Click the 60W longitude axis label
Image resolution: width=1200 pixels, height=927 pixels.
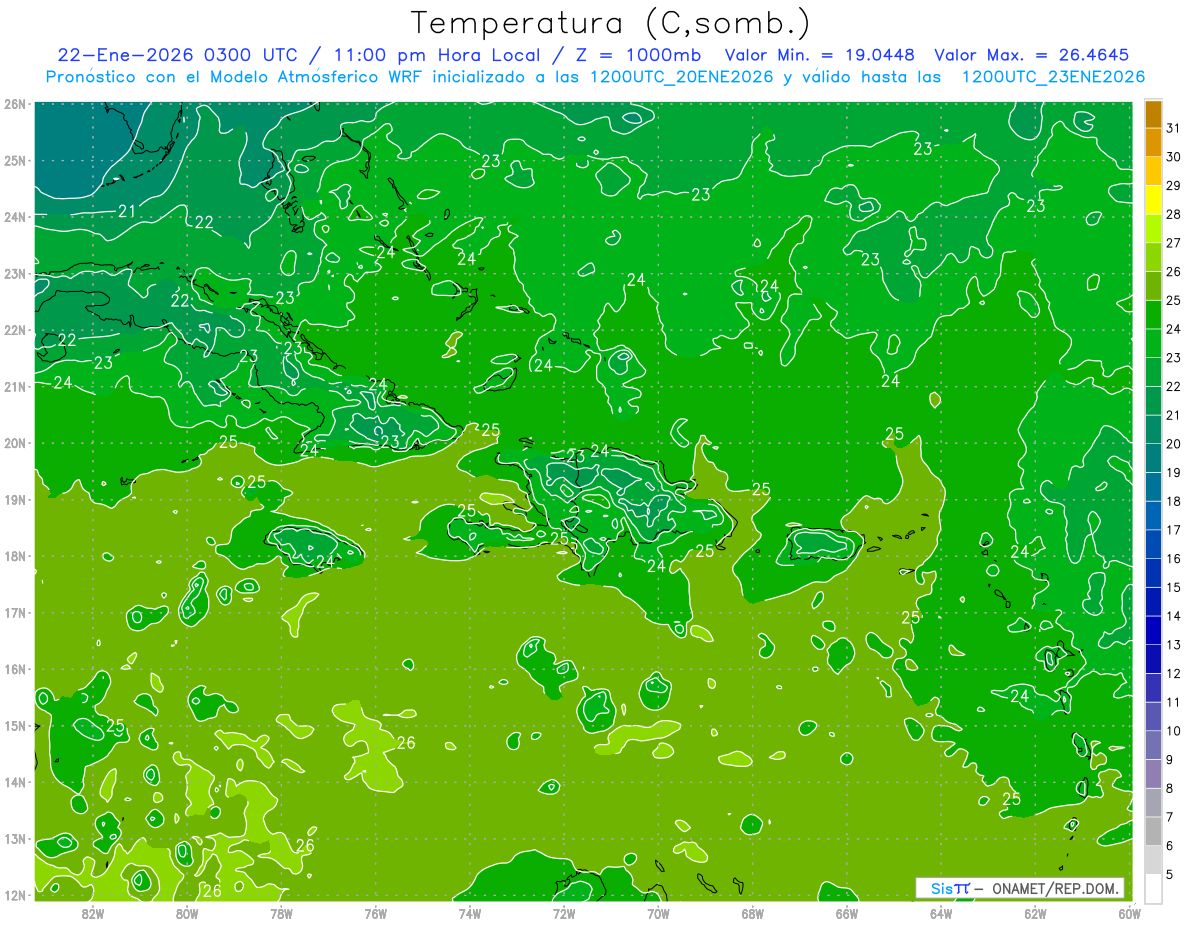point(1129,912)
